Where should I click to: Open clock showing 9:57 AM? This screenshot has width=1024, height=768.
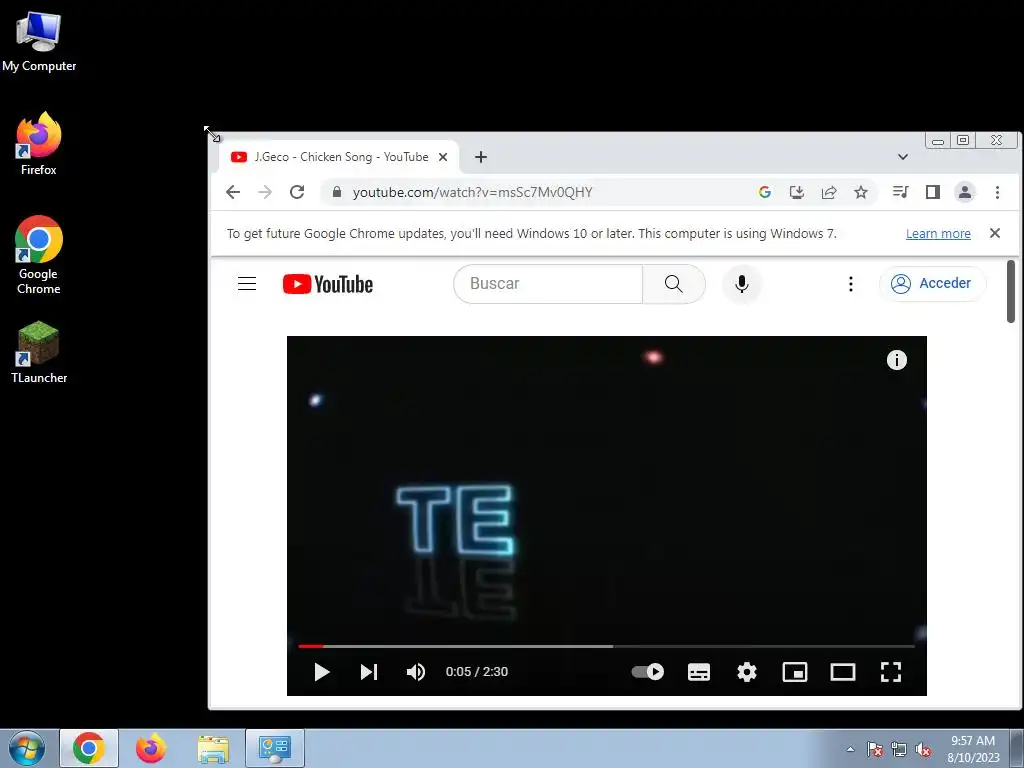pyautogui.click(x=973, y=748)
